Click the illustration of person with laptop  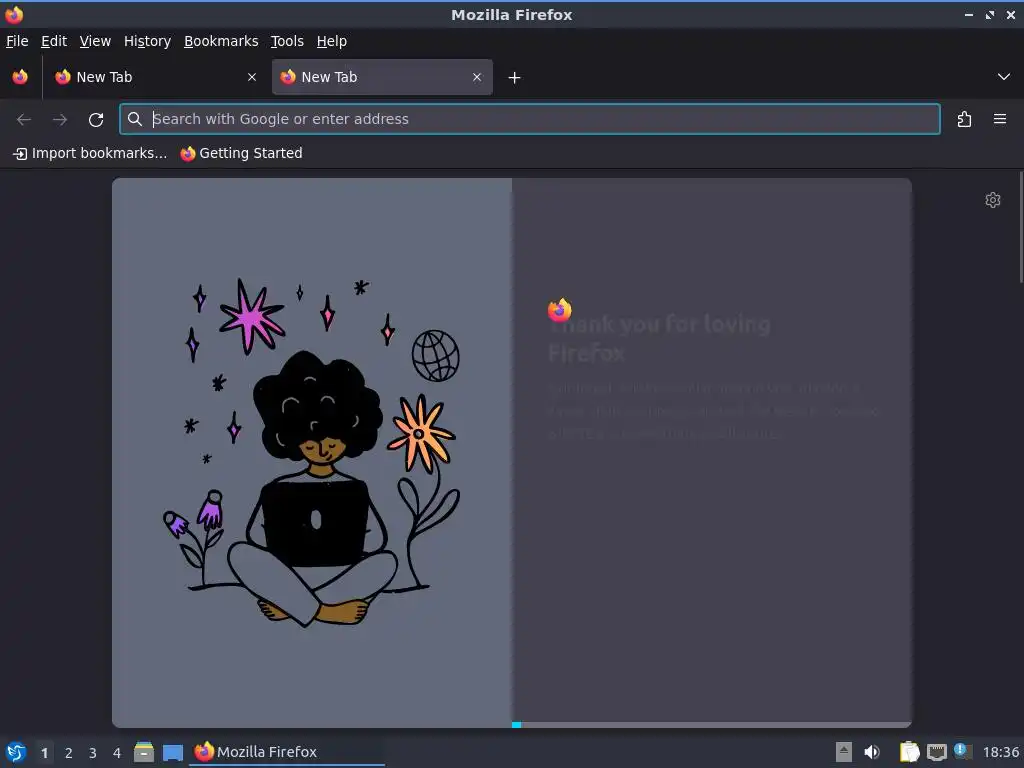[312, 453]
